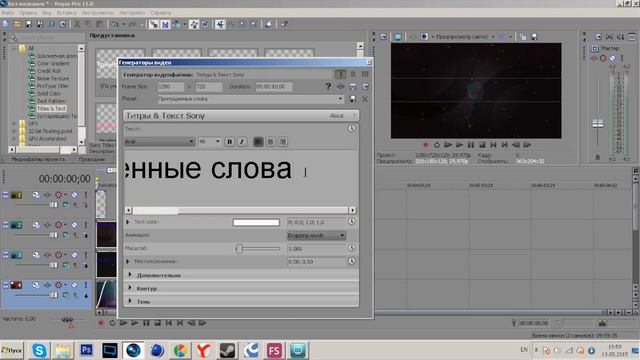Viewport: 640px width, 360px height.
Task: Launch Steam from the taskbar
Action: click(227, 350)
